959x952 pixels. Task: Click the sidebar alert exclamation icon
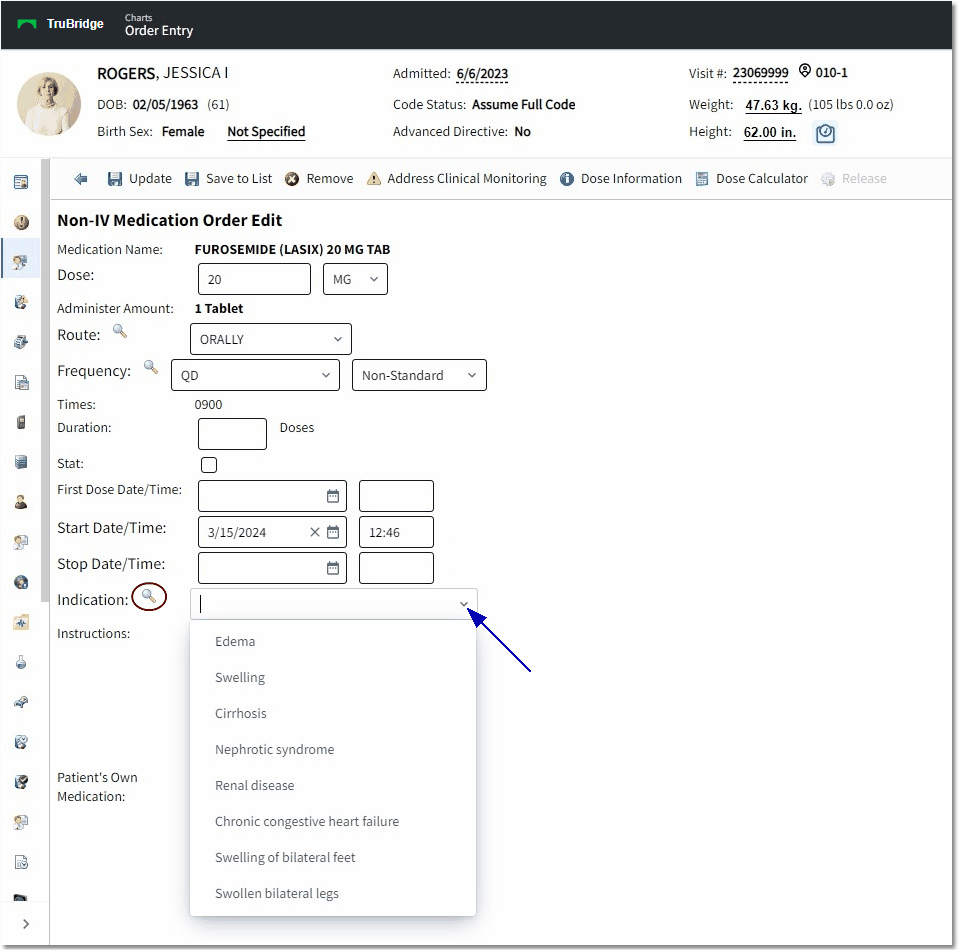[x=21, y=222]
